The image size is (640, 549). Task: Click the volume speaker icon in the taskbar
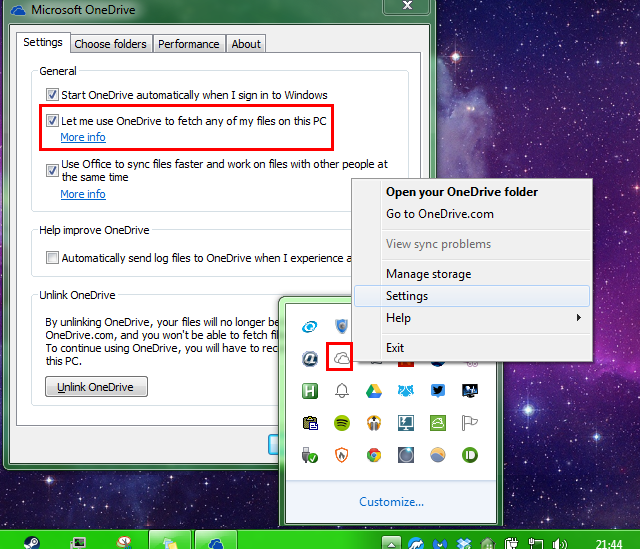click(x=559, y=543)
